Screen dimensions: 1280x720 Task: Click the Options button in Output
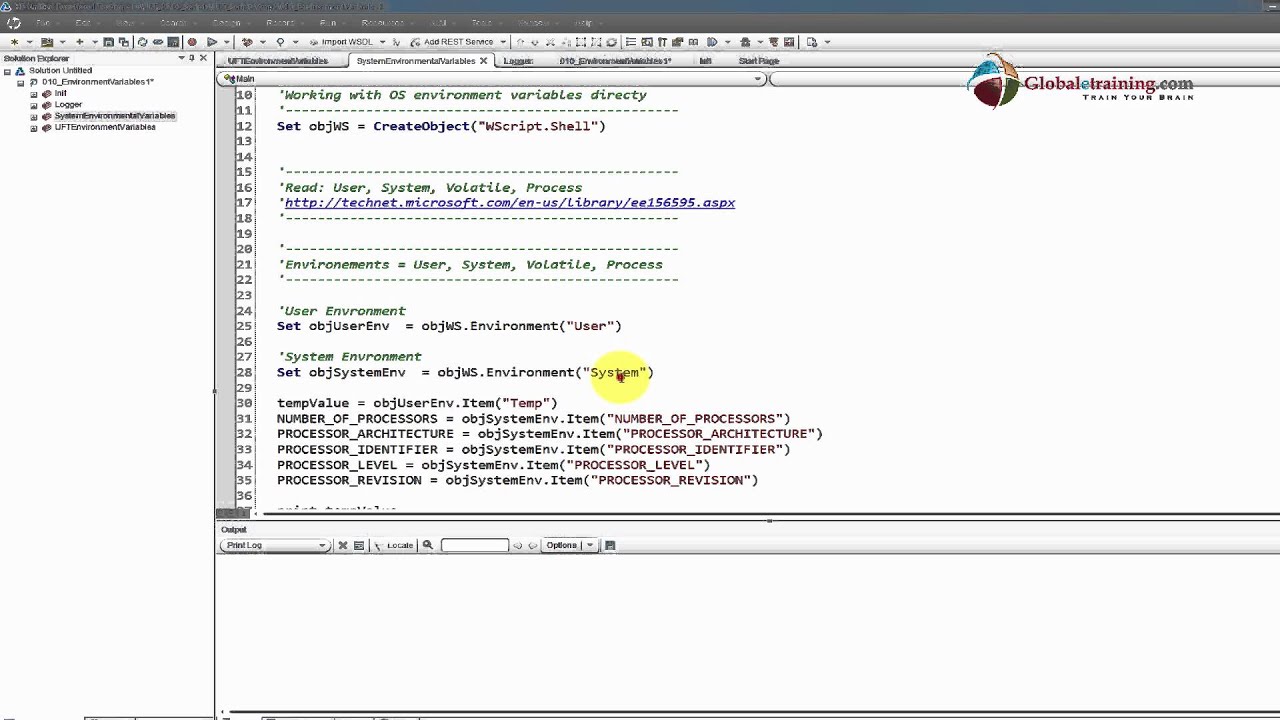click(562, 545)
